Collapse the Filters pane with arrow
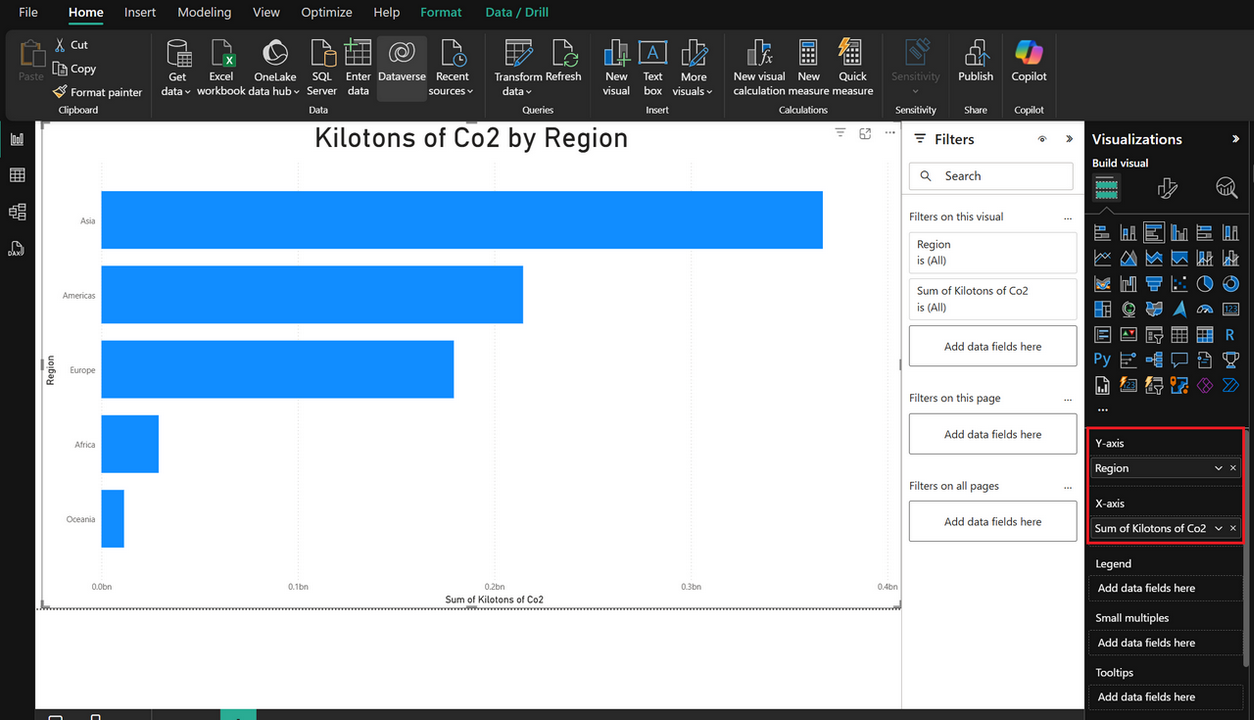Screen dimensions: 1254x720 pos(1069,139)
